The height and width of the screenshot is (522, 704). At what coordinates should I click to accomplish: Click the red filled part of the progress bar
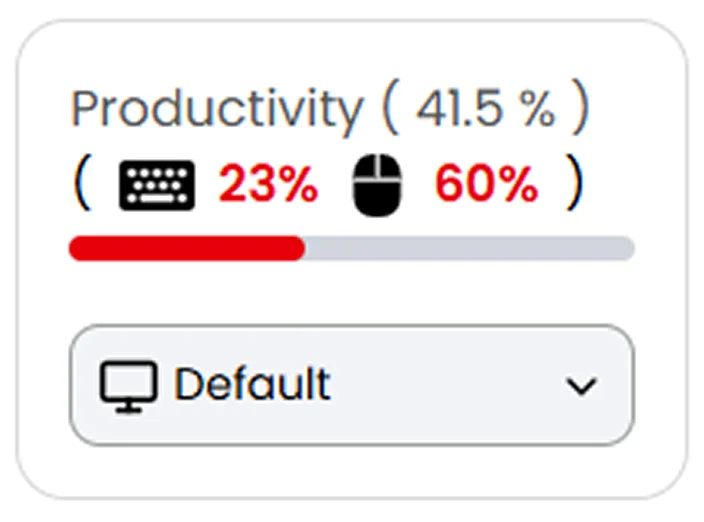tap(186, 248)
